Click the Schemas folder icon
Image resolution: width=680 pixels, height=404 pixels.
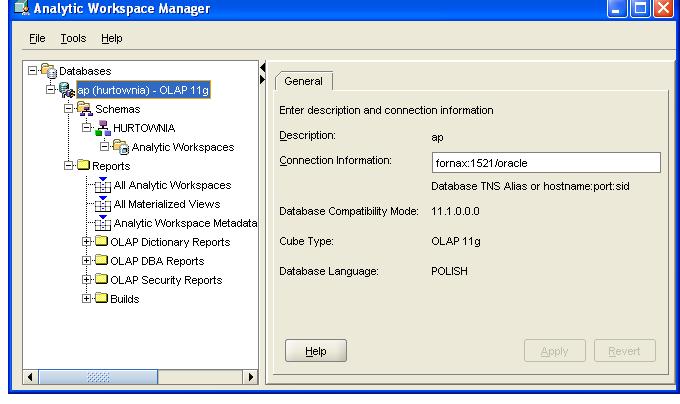tap(85, 109)
